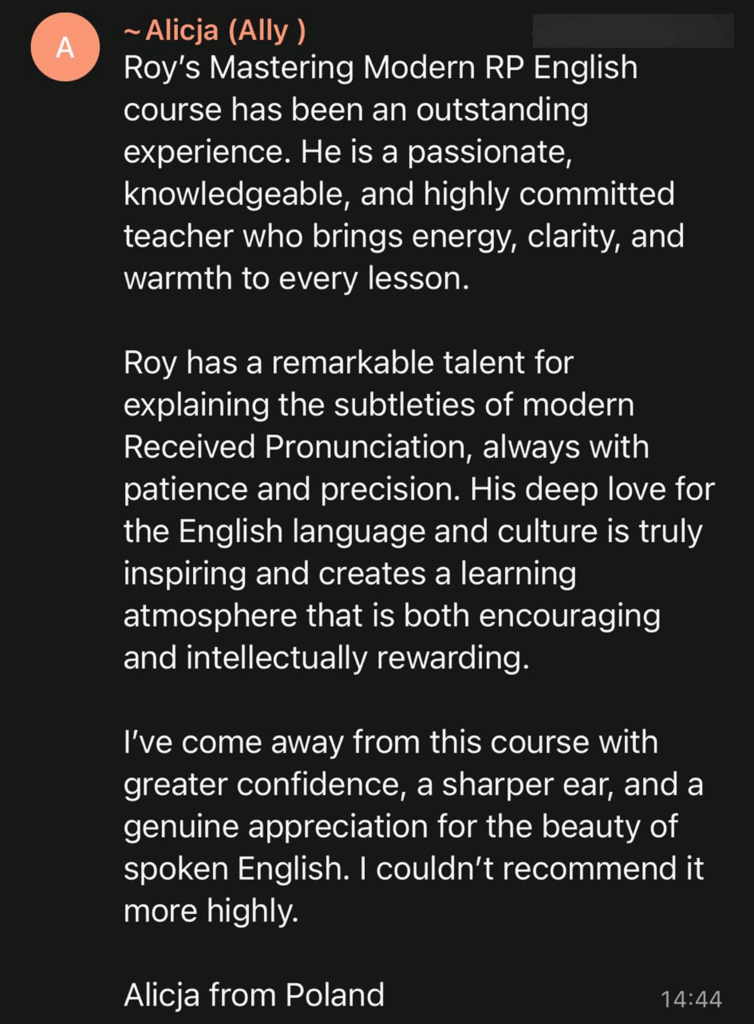Click the line starting "Roy has a remarkable talent"

point(348,362)
